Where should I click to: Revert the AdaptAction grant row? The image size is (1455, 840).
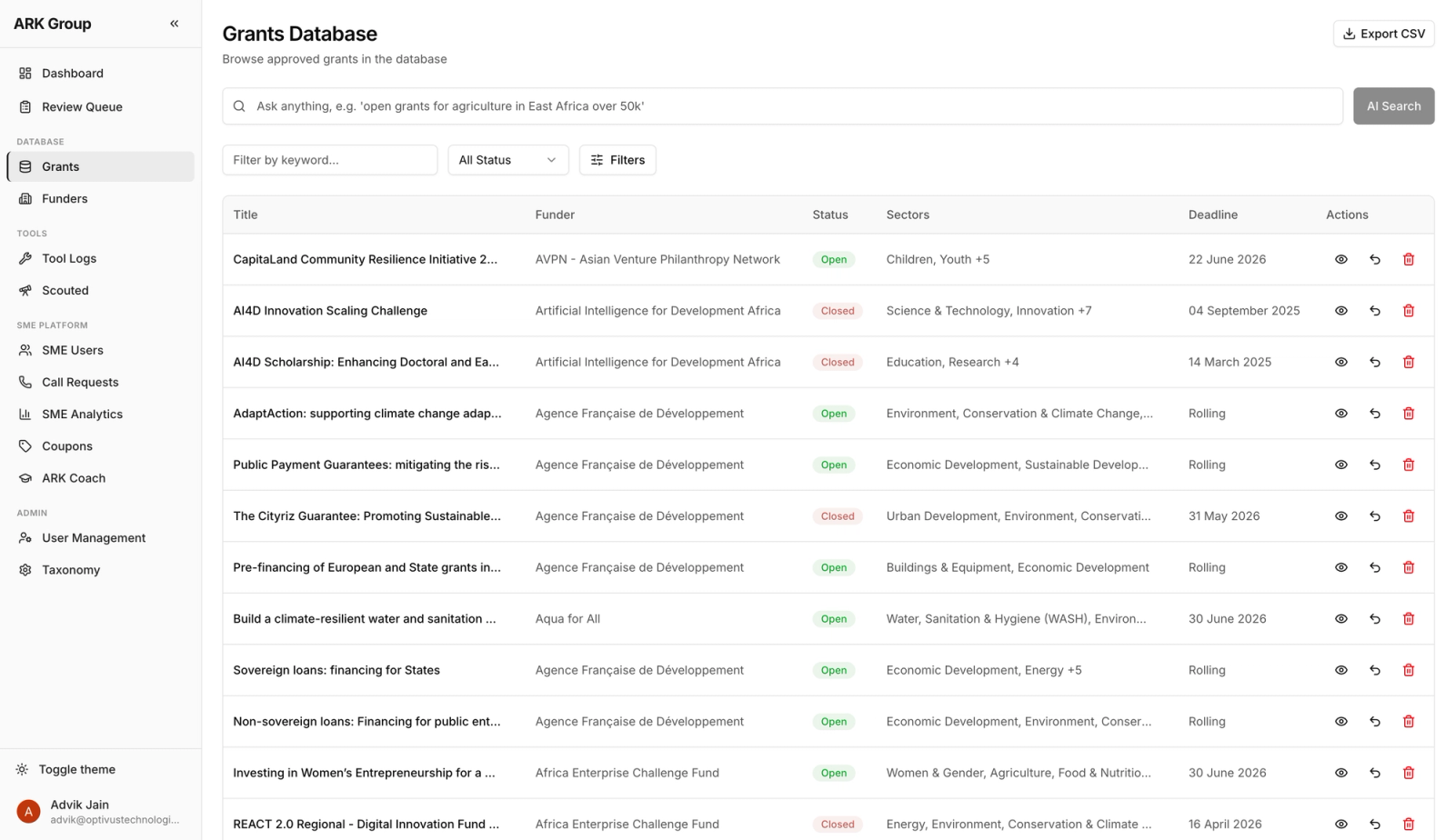coord(1374,414)
